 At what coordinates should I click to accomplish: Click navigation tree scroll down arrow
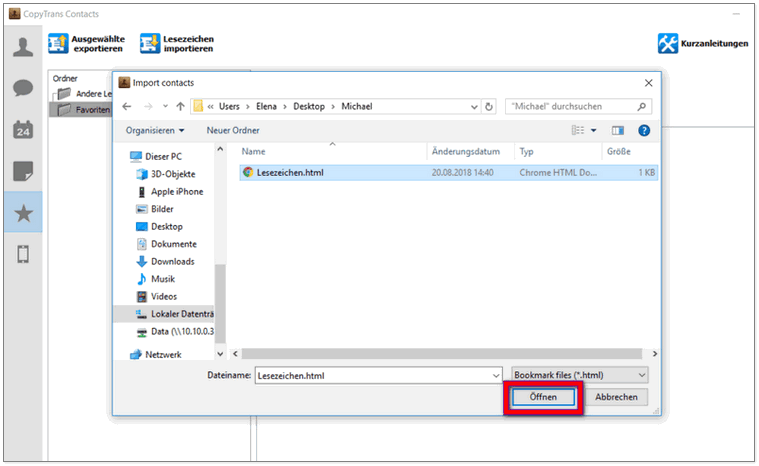(x=220, y=354)
